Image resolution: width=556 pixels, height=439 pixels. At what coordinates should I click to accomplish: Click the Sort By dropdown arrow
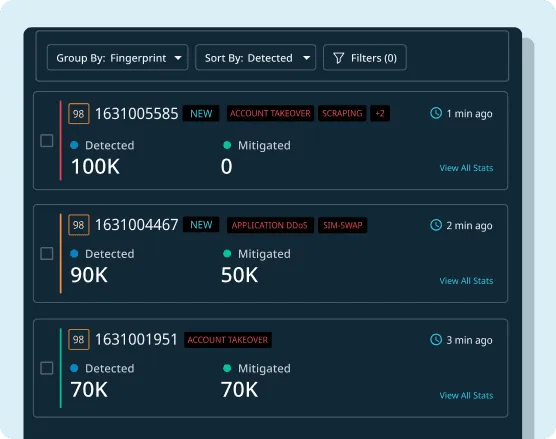pyautogui.click(x=306, y=58)
